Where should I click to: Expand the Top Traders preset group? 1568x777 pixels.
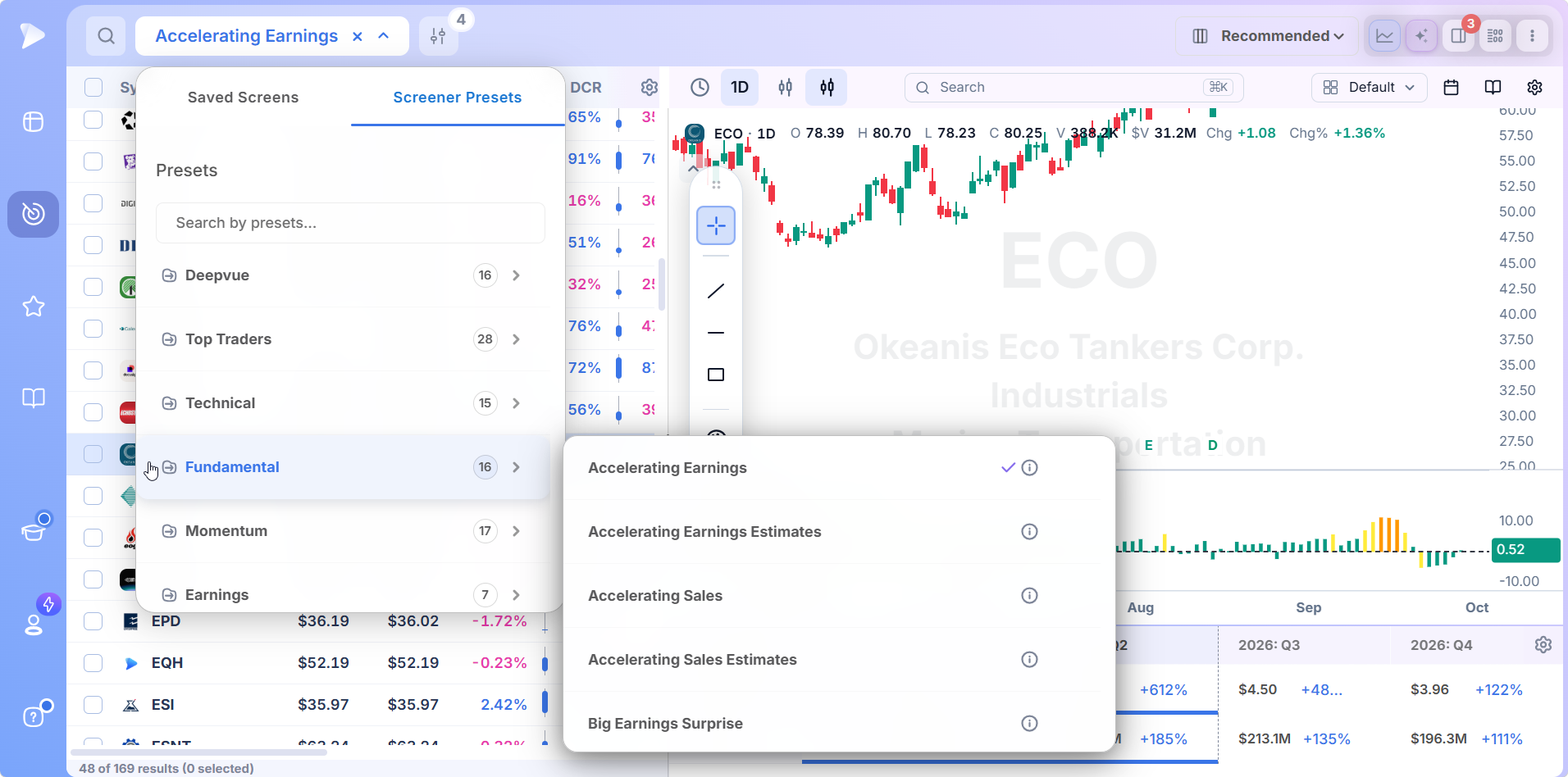343,339
